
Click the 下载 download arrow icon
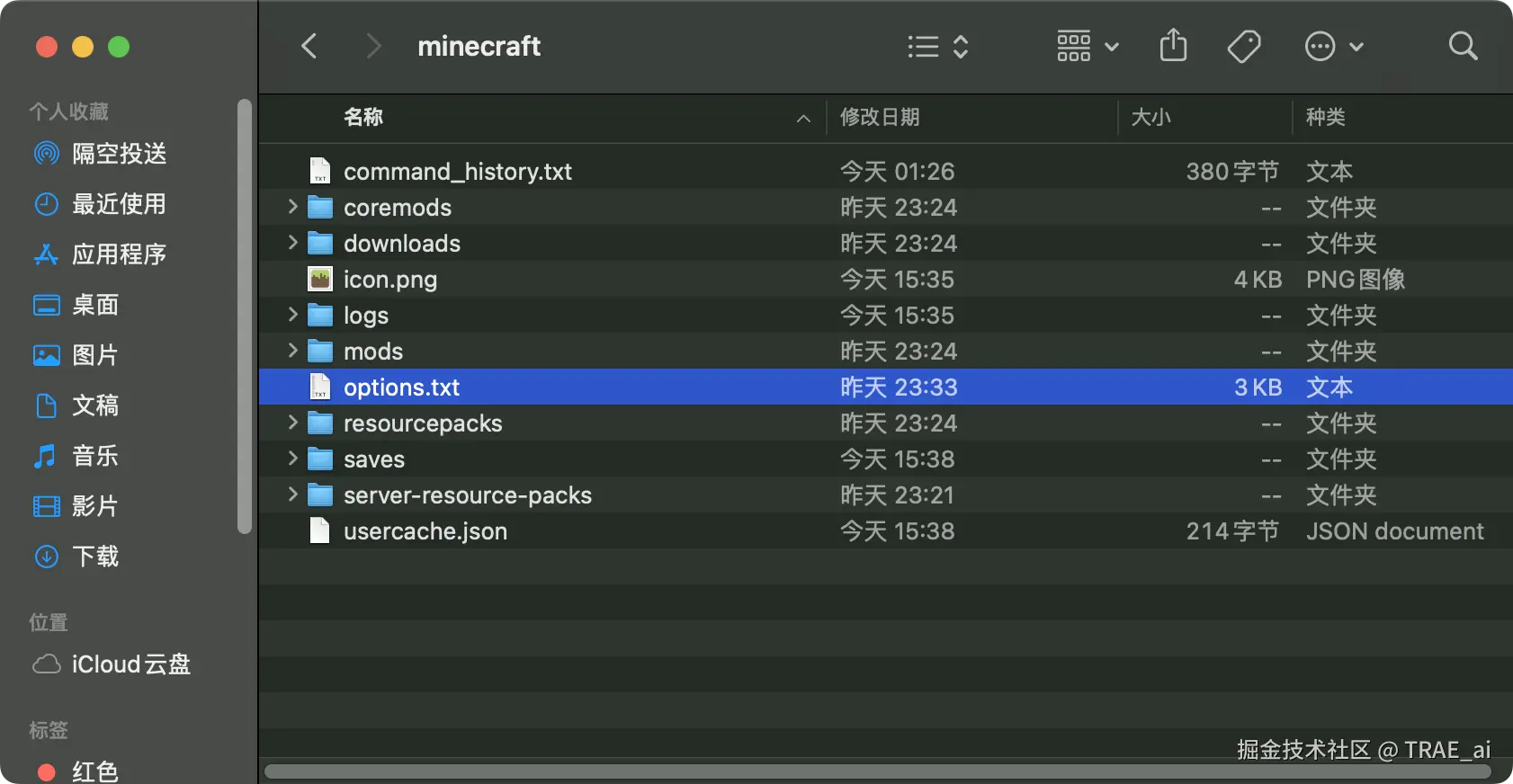point(46,557)
